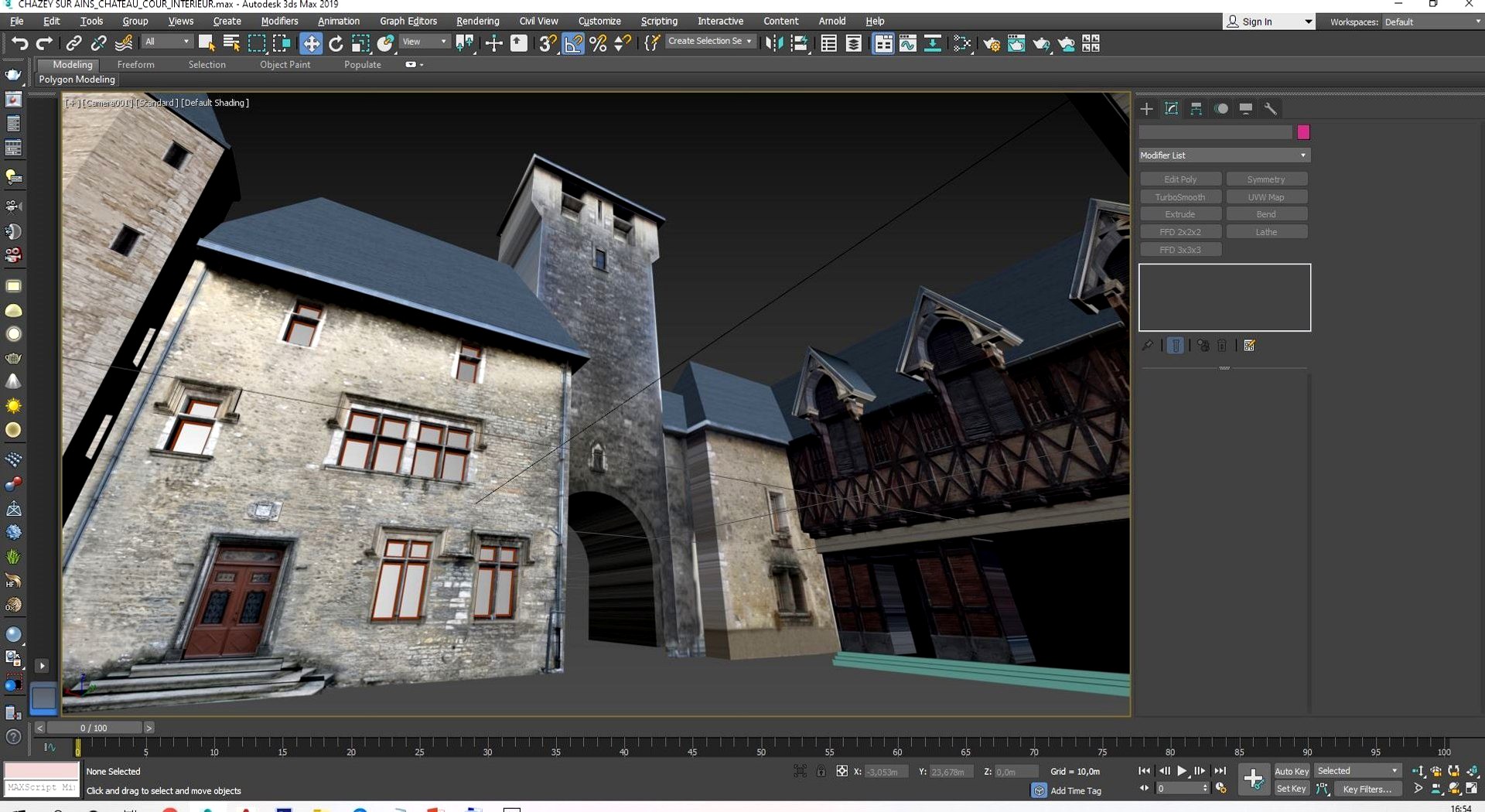Activate Select and Link tool
Image resolution: width=1485 pixels, height=812 pixels.
click(73, 43)
